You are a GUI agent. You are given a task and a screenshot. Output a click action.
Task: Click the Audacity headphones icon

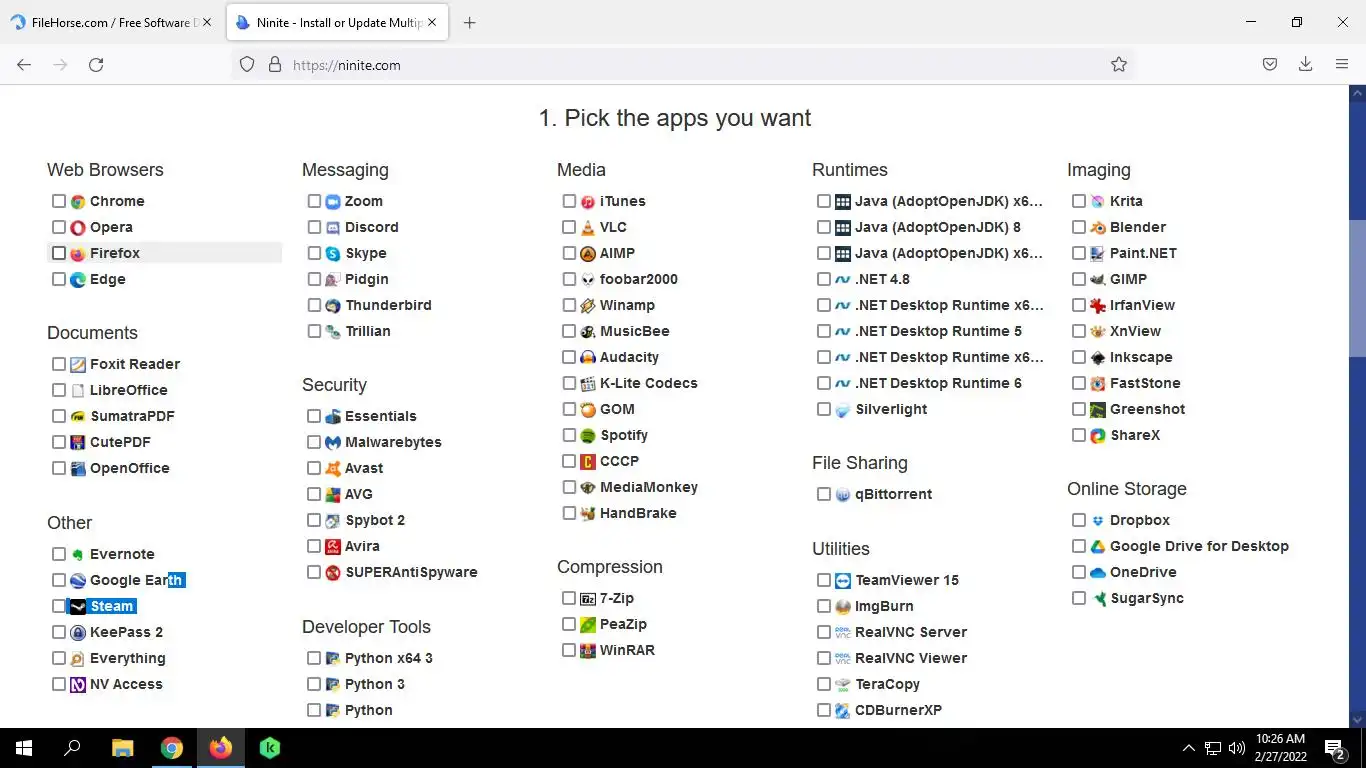click(588, 357)
